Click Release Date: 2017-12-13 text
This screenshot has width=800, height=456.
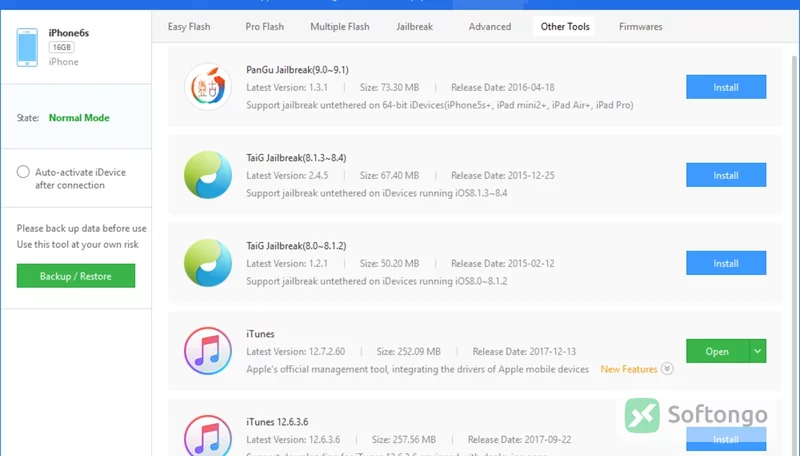click(x=524, y=351)
